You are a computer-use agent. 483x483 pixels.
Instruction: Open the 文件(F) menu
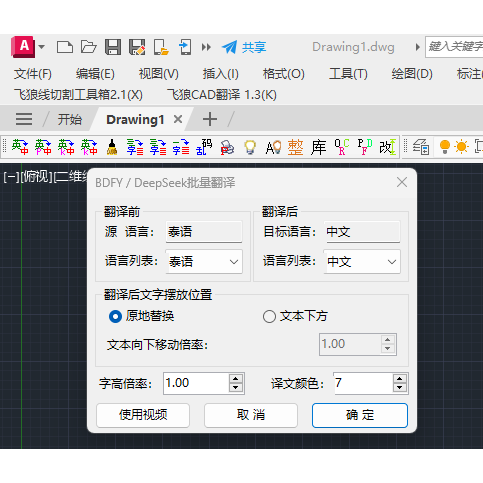click(x=33, y=74)
